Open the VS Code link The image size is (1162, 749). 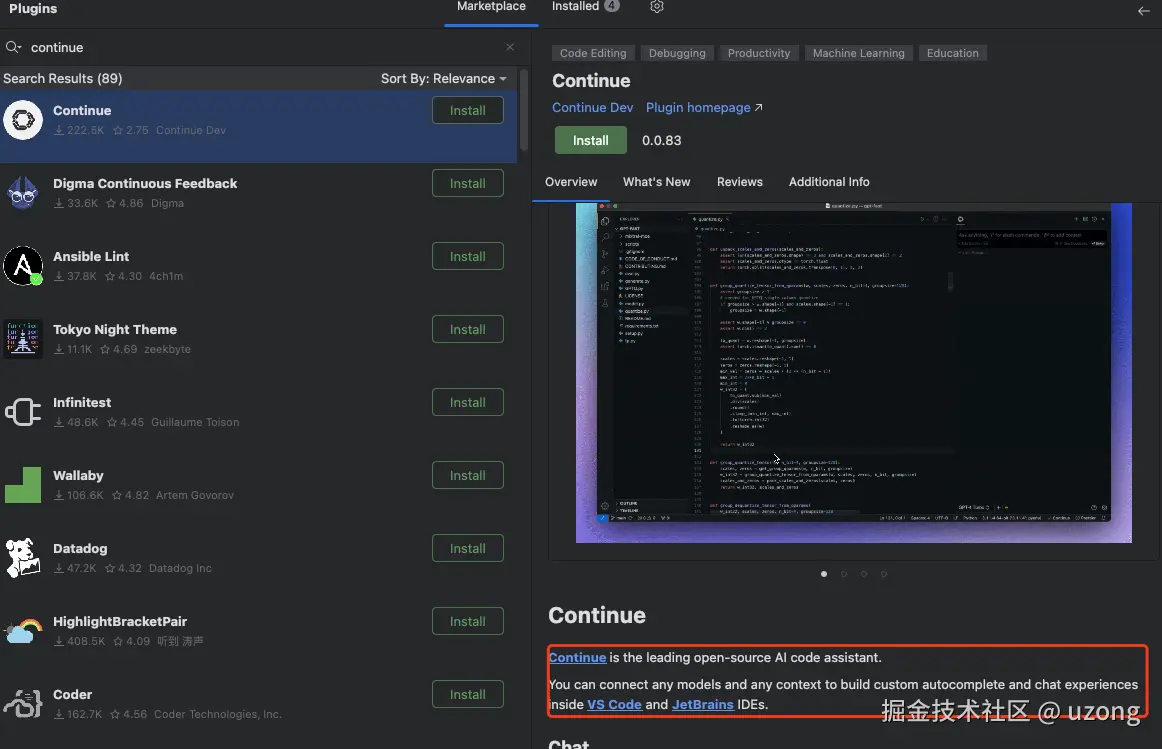click(614, 705)
